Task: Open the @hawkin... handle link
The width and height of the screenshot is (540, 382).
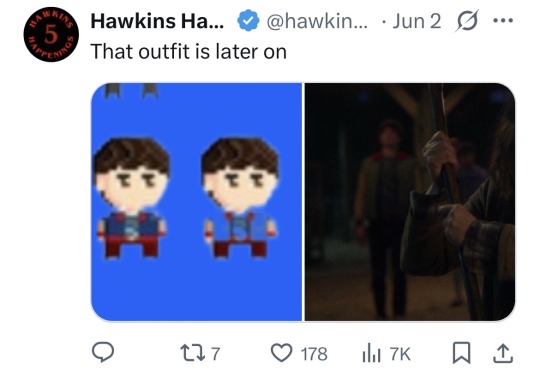Action: [x=317, y=21]
